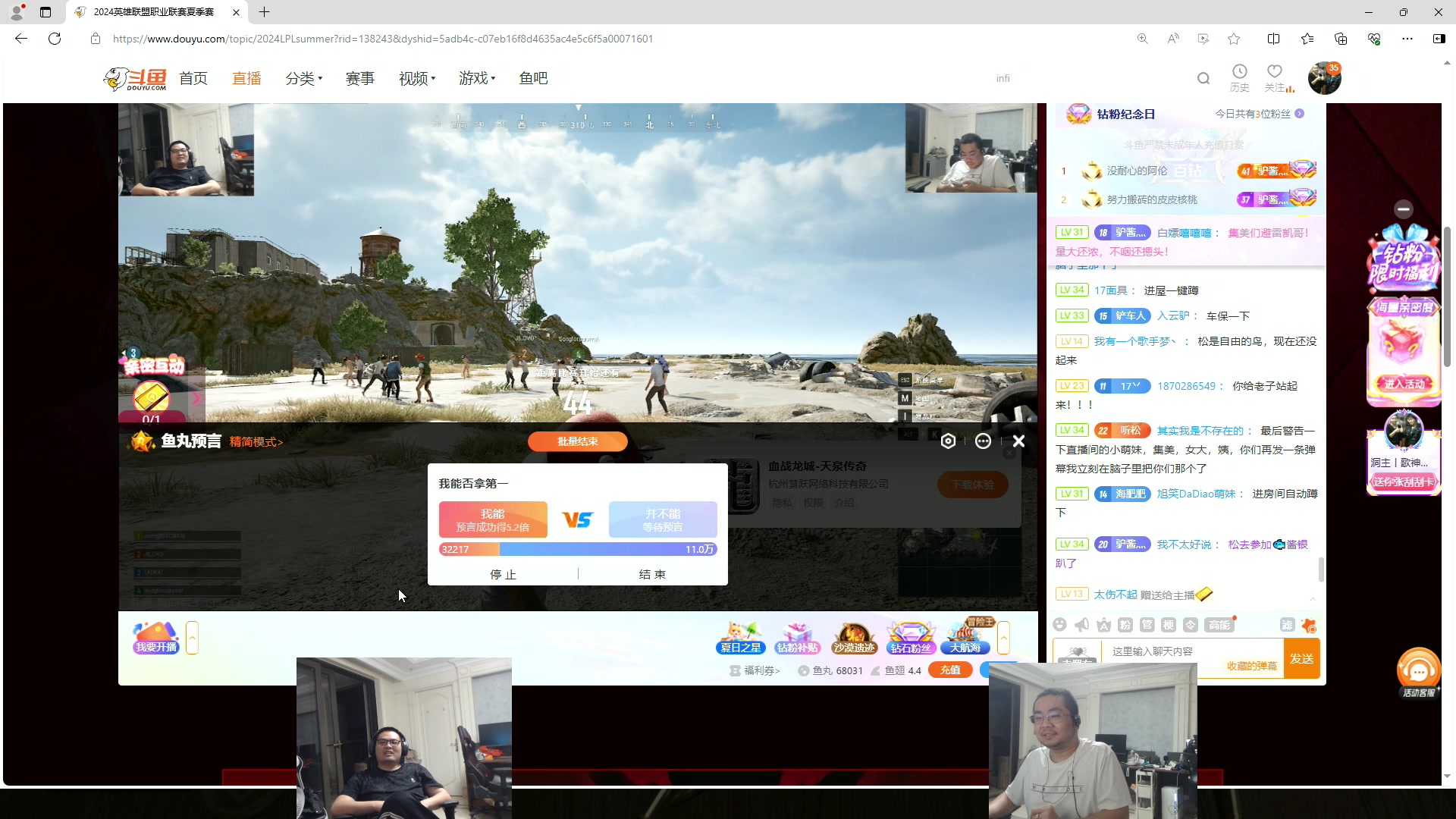Open the 钻石粉丝 diamond icon
1456x819 pixels.
911,638
